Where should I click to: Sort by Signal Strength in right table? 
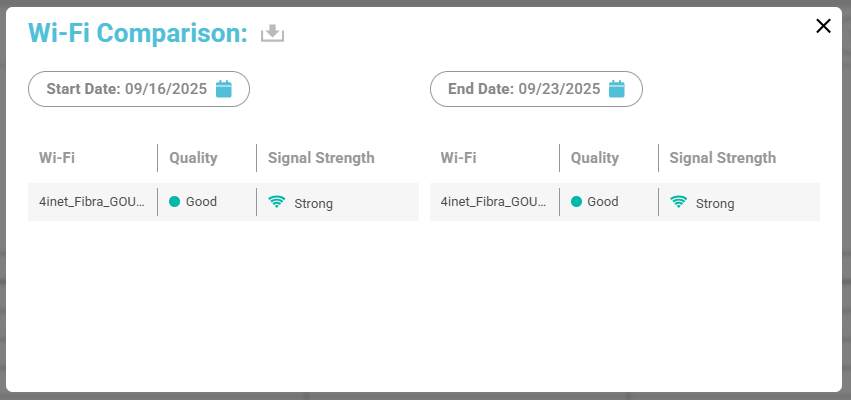722,158
